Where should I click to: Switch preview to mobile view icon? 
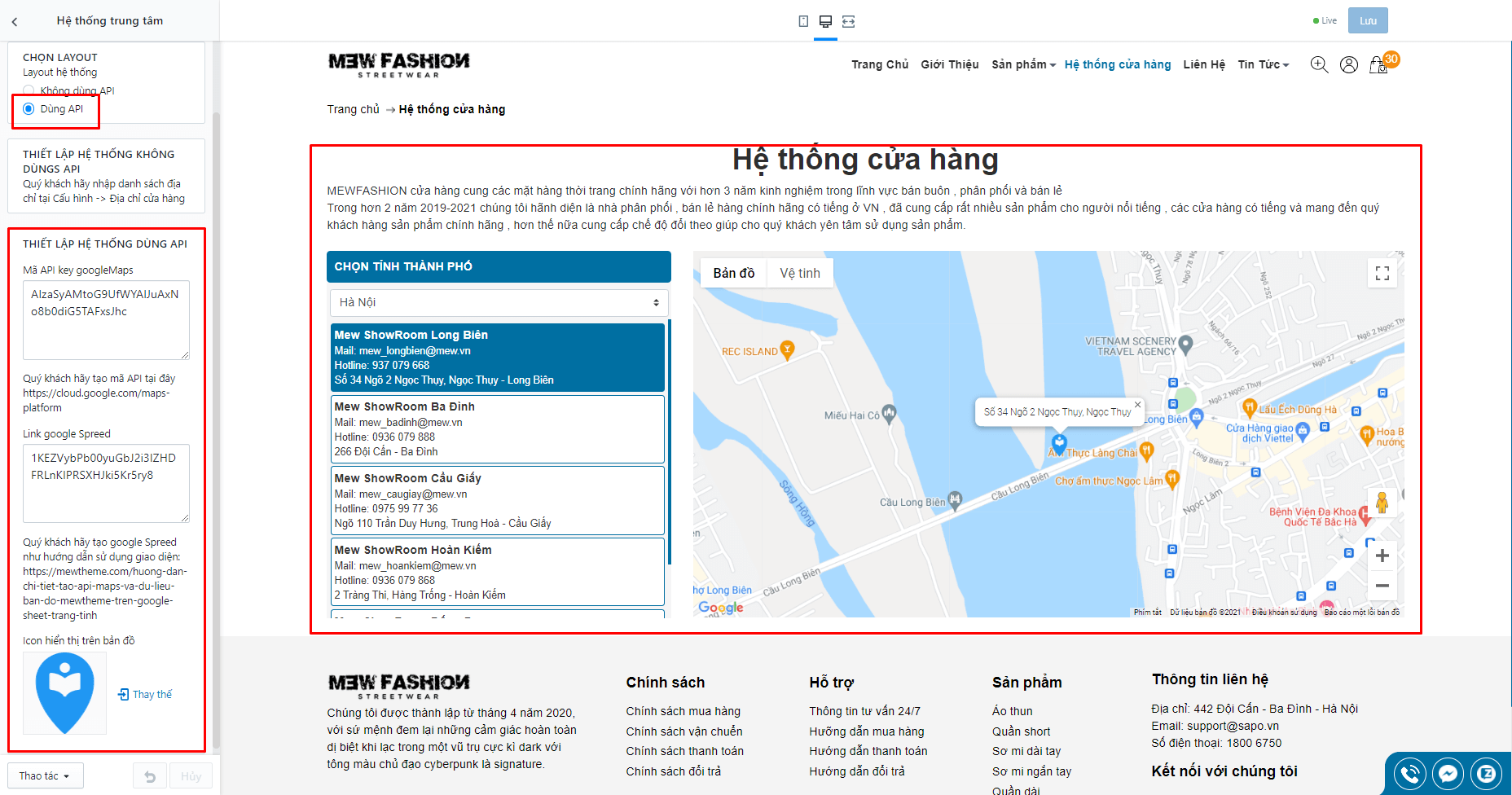[803, 21]
